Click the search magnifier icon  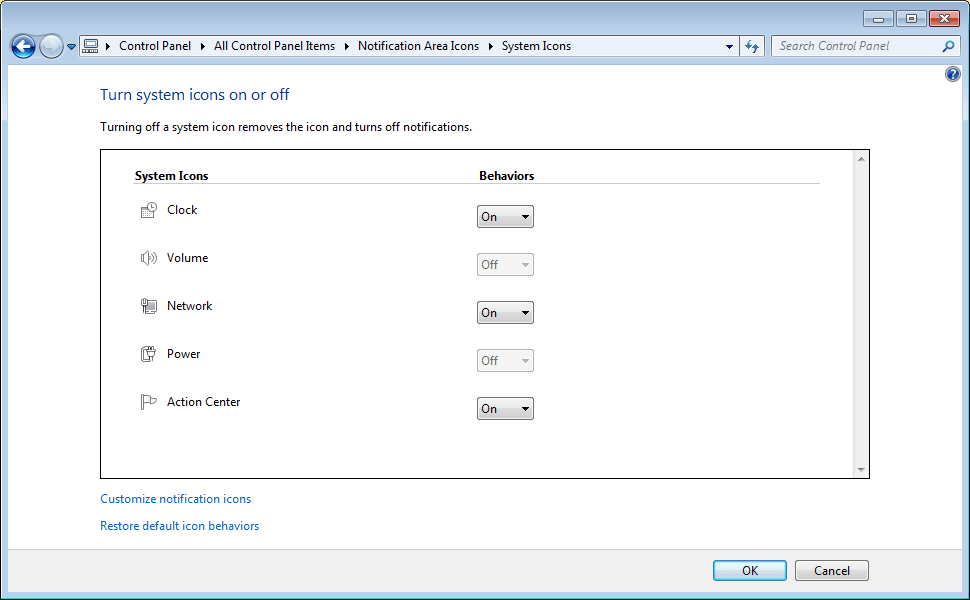point(948,46)
